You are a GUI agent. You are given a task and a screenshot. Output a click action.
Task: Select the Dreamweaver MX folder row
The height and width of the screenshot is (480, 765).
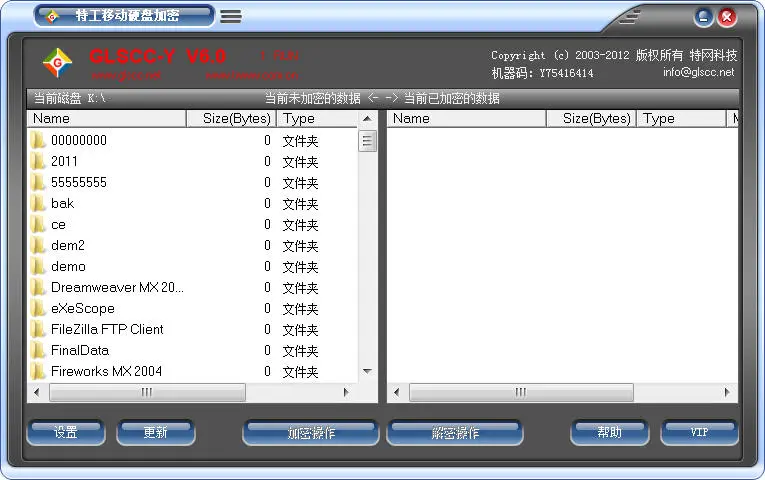[x=117, y=287]
